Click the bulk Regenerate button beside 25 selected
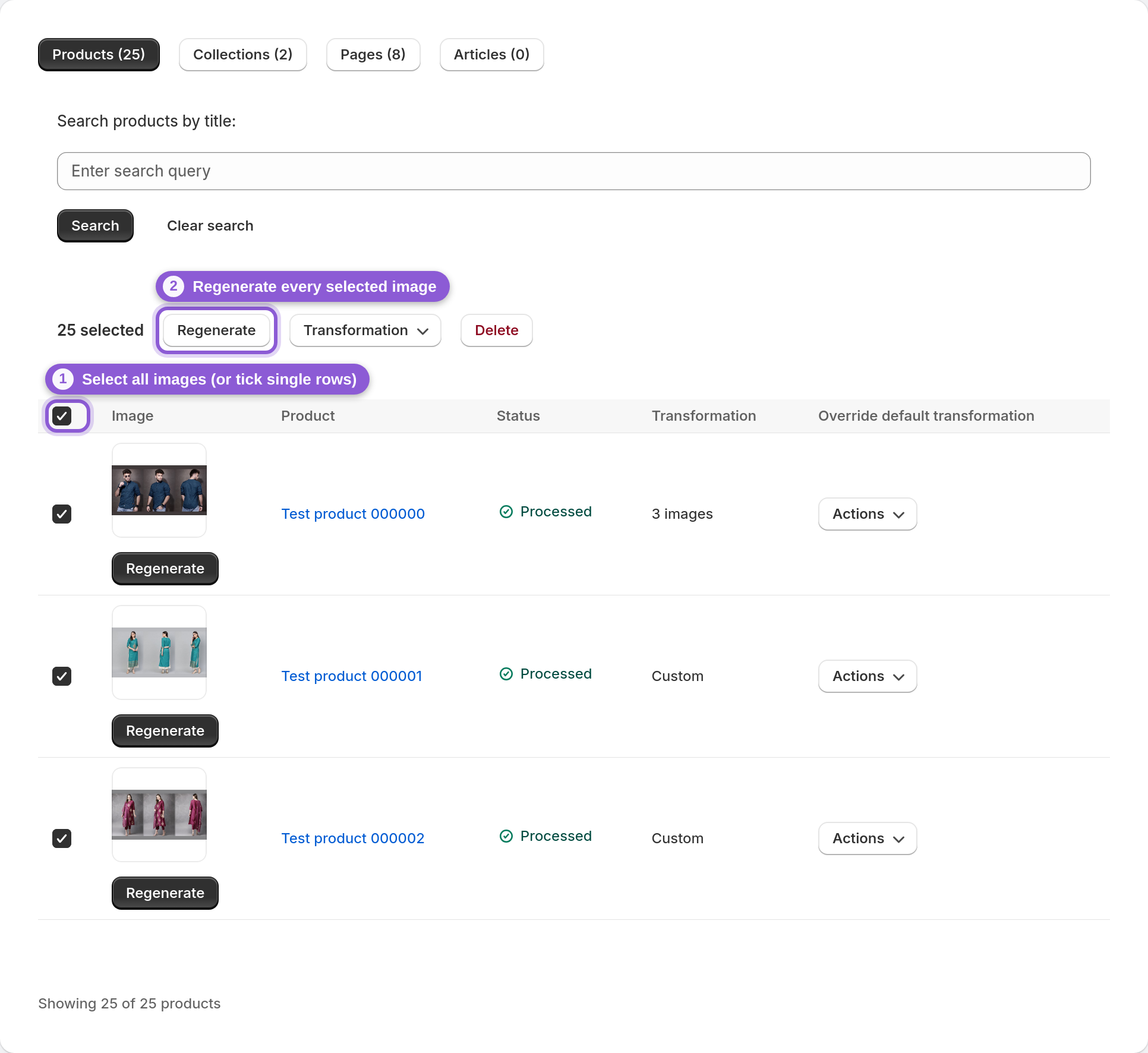Screen dimensions: 1148x1053 coord(216,330)
